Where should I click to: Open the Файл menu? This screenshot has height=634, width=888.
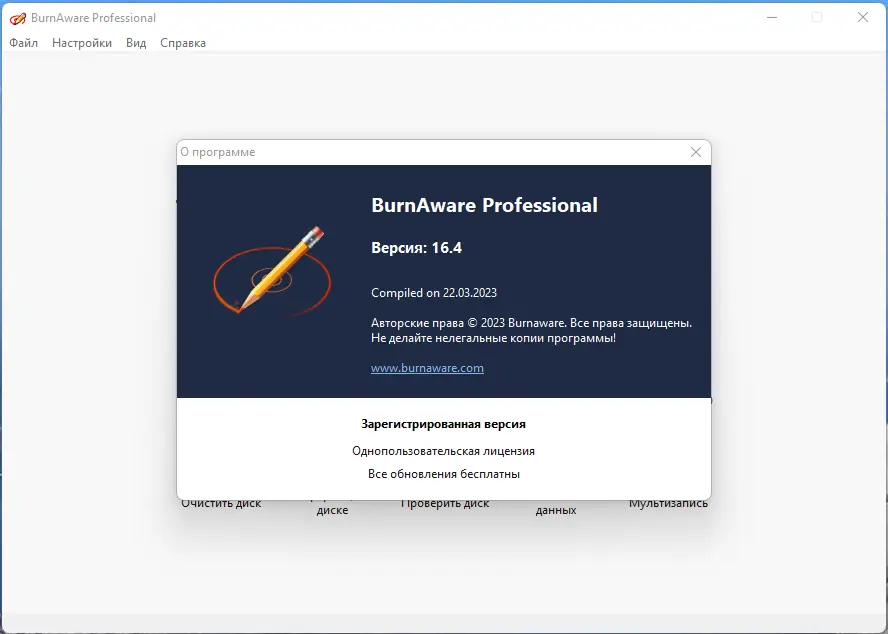click(24, 43)
